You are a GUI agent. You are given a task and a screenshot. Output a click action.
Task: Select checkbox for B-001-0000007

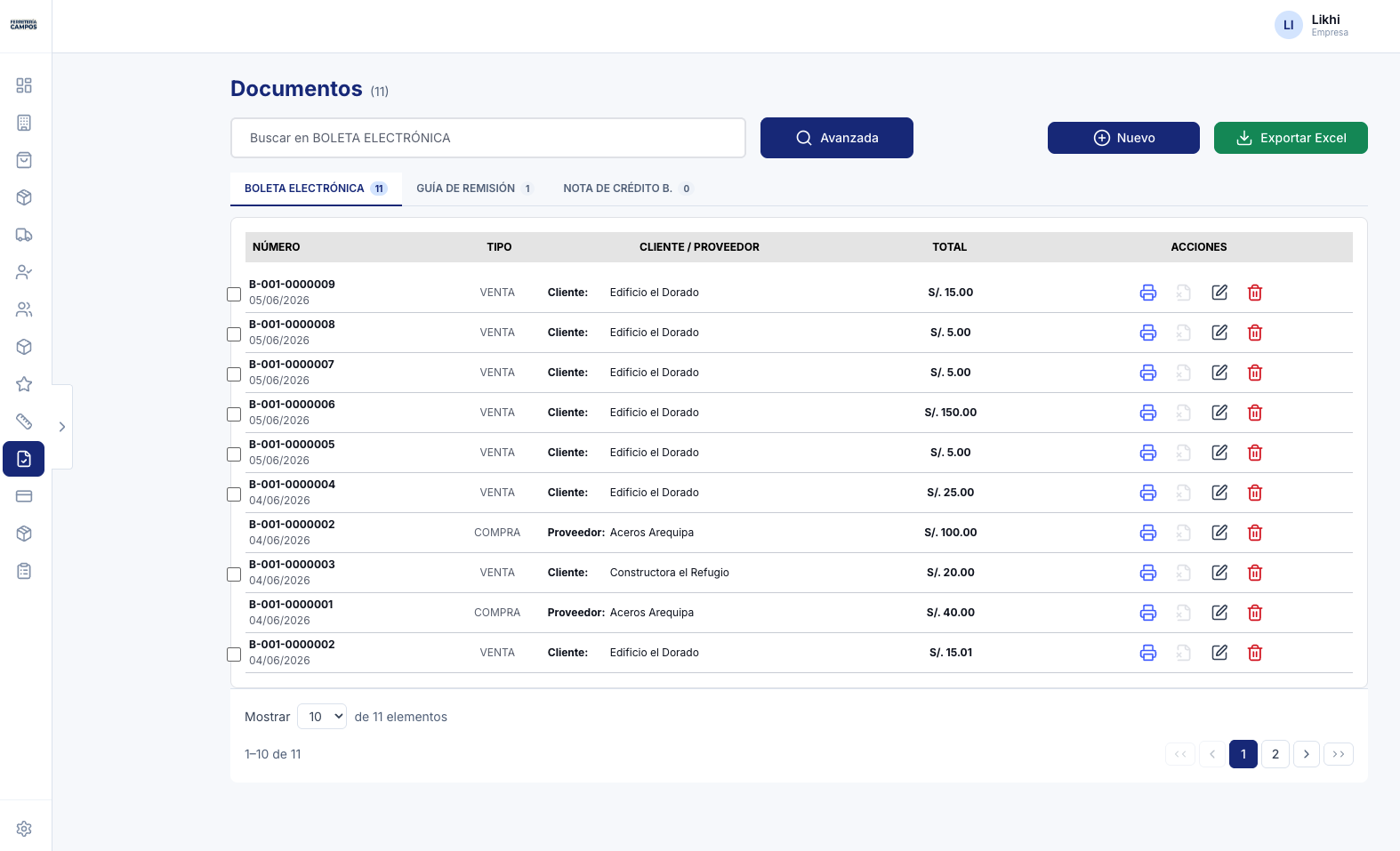(234, 374)
